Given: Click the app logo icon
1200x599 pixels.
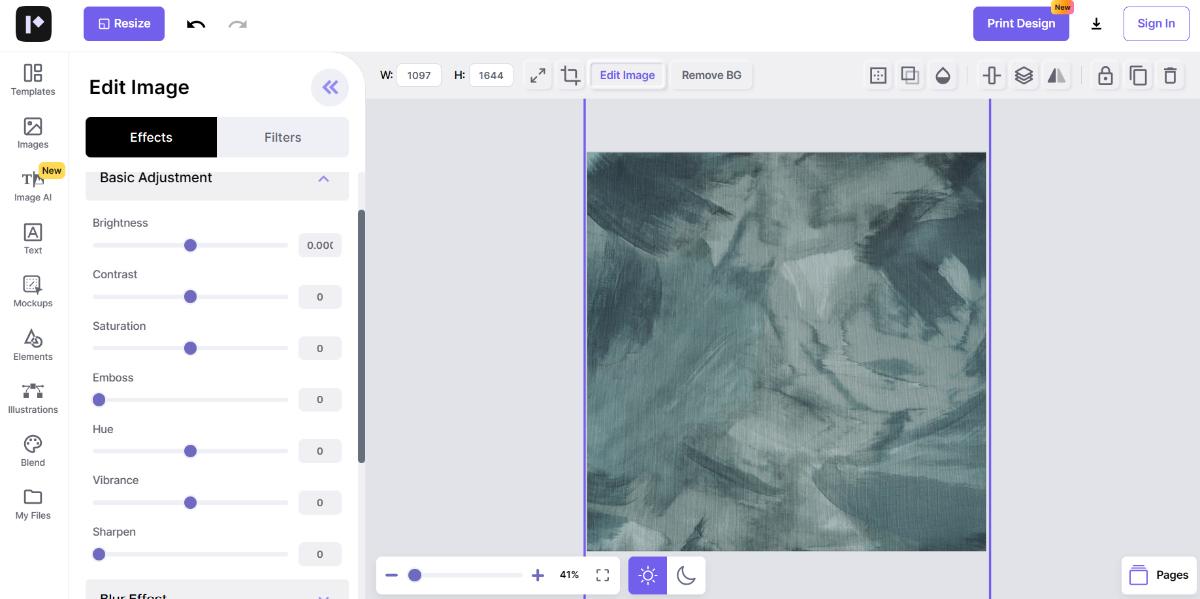Looking at the screenshot, I should [x=33, y=24].
